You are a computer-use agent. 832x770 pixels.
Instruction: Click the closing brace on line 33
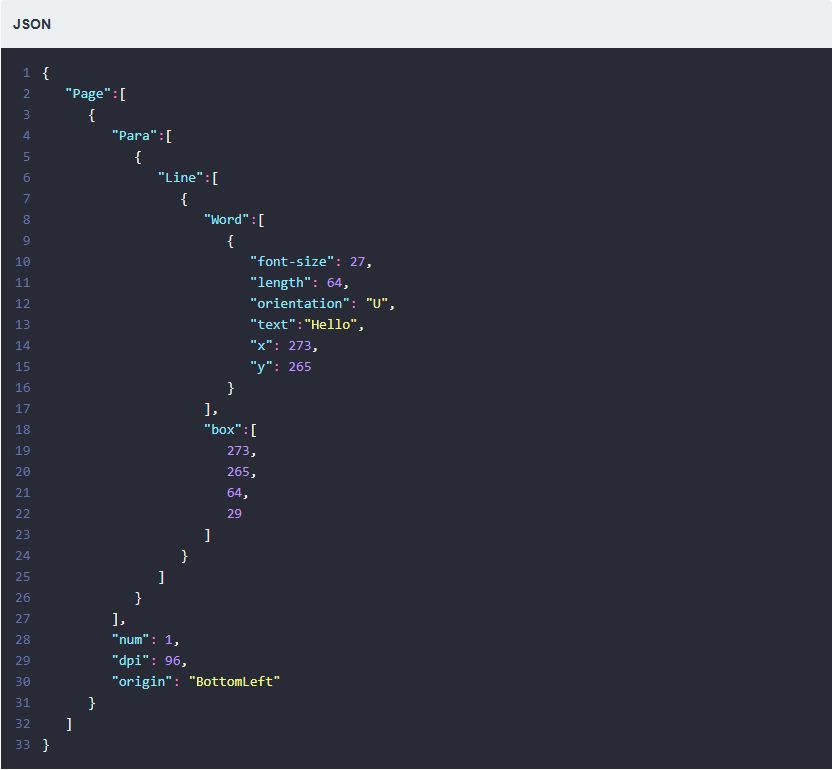tap(46, 744)
